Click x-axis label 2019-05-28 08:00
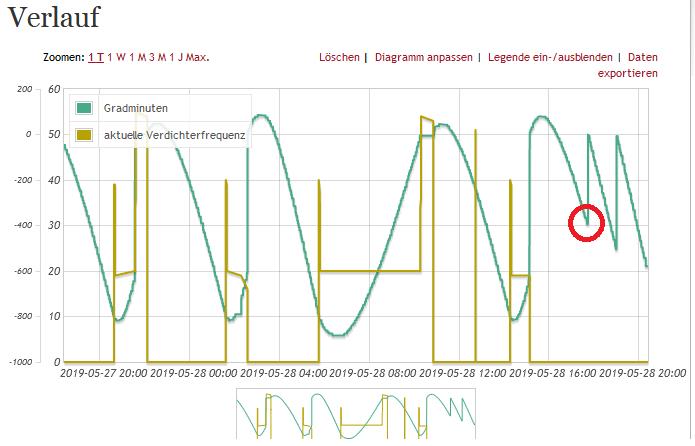This screenshot has width=695, height=446. click(x=373, y=373)
